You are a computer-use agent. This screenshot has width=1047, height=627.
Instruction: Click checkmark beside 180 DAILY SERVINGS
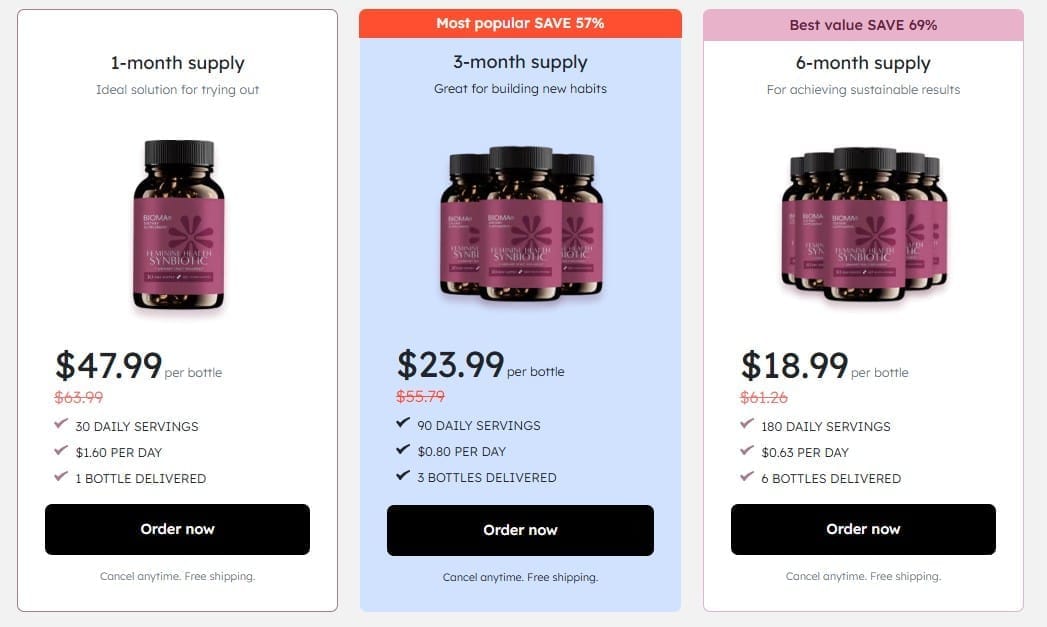747,423
